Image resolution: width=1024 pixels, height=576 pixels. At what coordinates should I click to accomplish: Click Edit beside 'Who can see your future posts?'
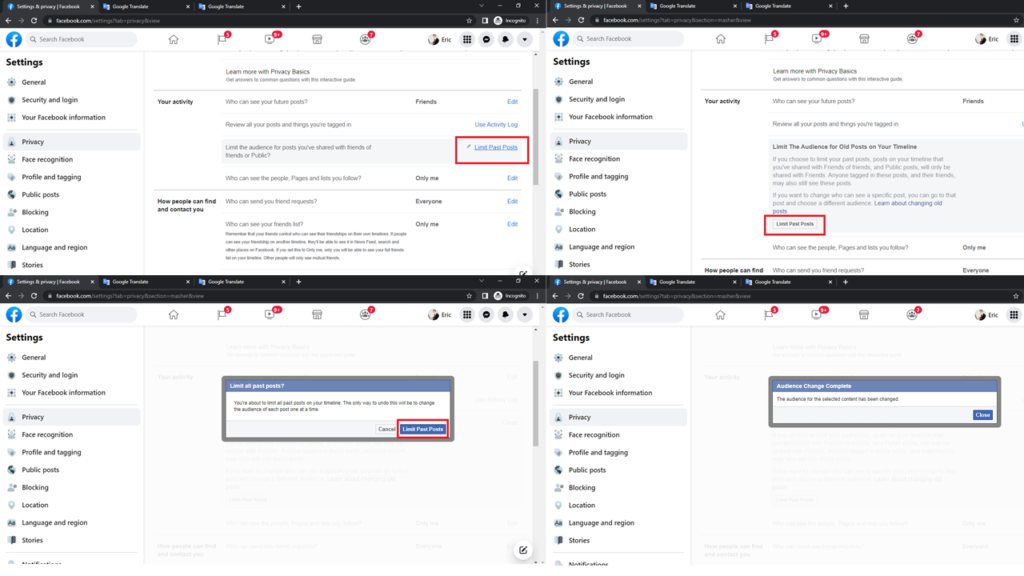[512, 102]
